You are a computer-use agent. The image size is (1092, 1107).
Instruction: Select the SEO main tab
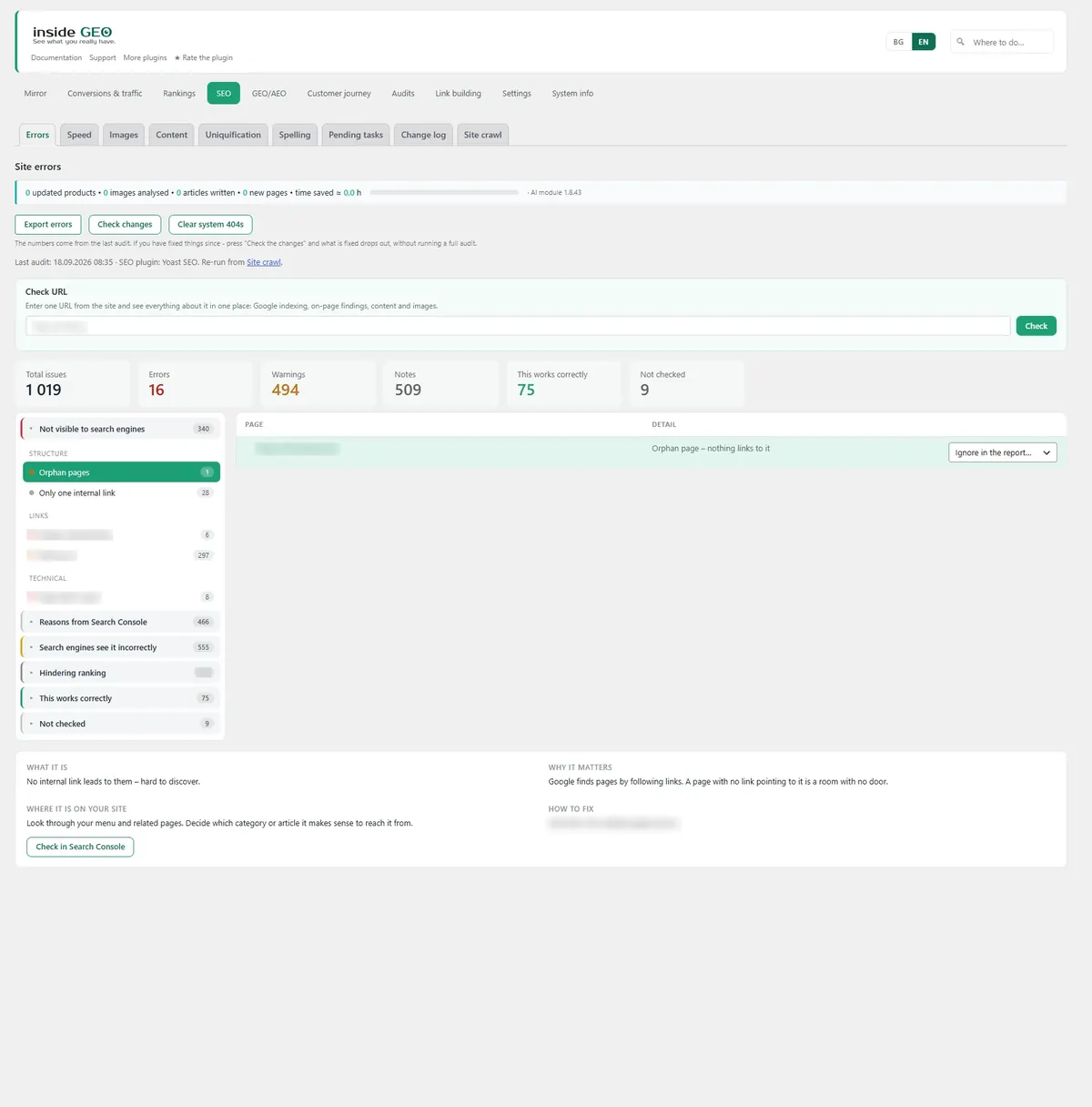pyautogui.click(x=224, y=93)
